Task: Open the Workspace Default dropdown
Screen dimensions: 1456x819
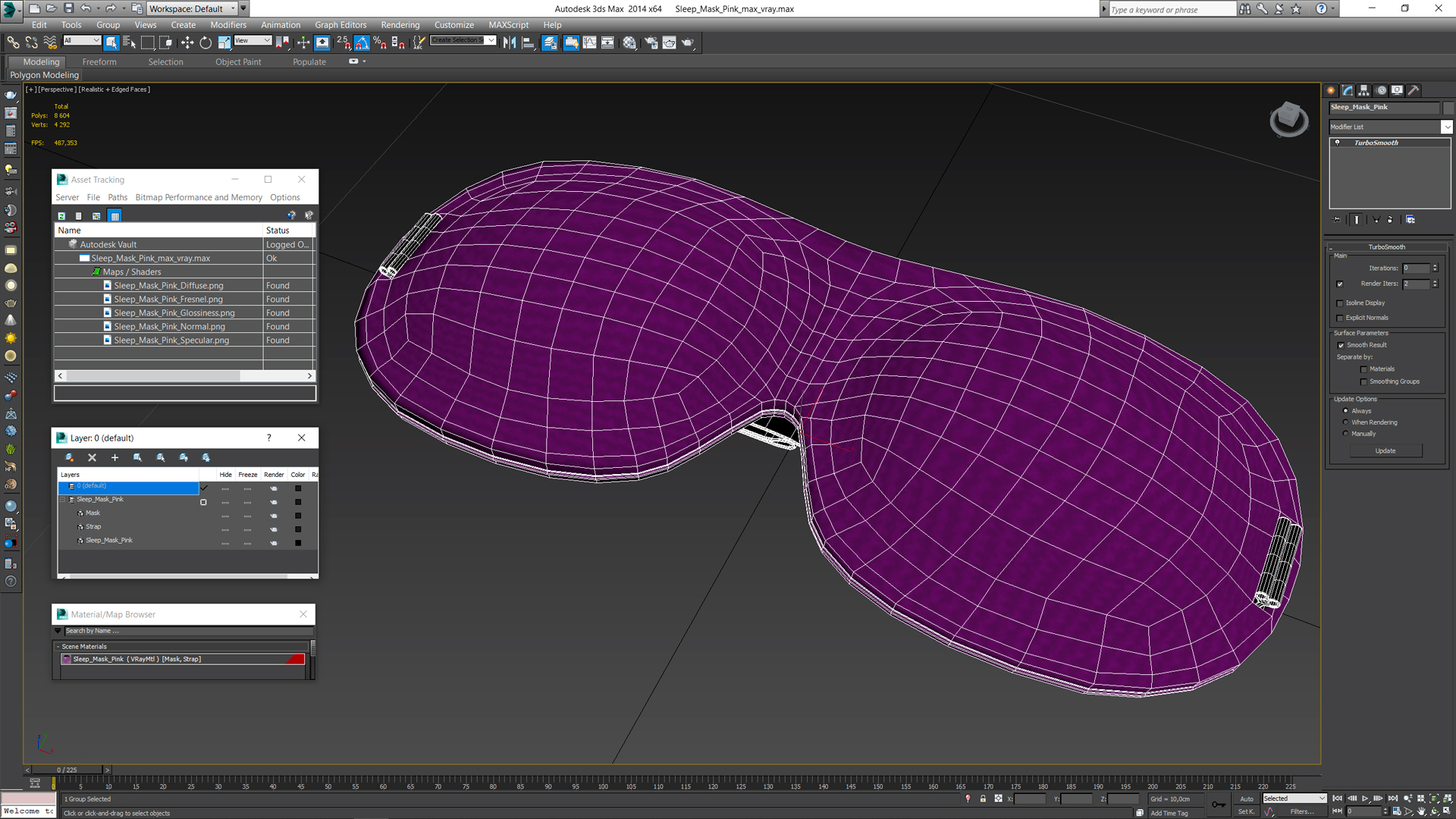Action: pos(192,8)
